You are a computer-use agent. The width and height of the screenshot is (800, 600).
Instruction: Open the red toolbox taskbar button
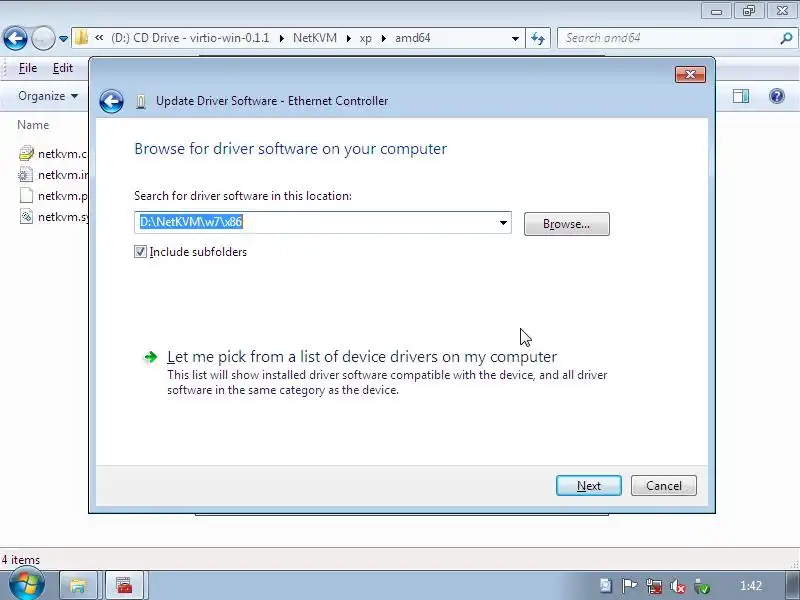pos(124,585)
